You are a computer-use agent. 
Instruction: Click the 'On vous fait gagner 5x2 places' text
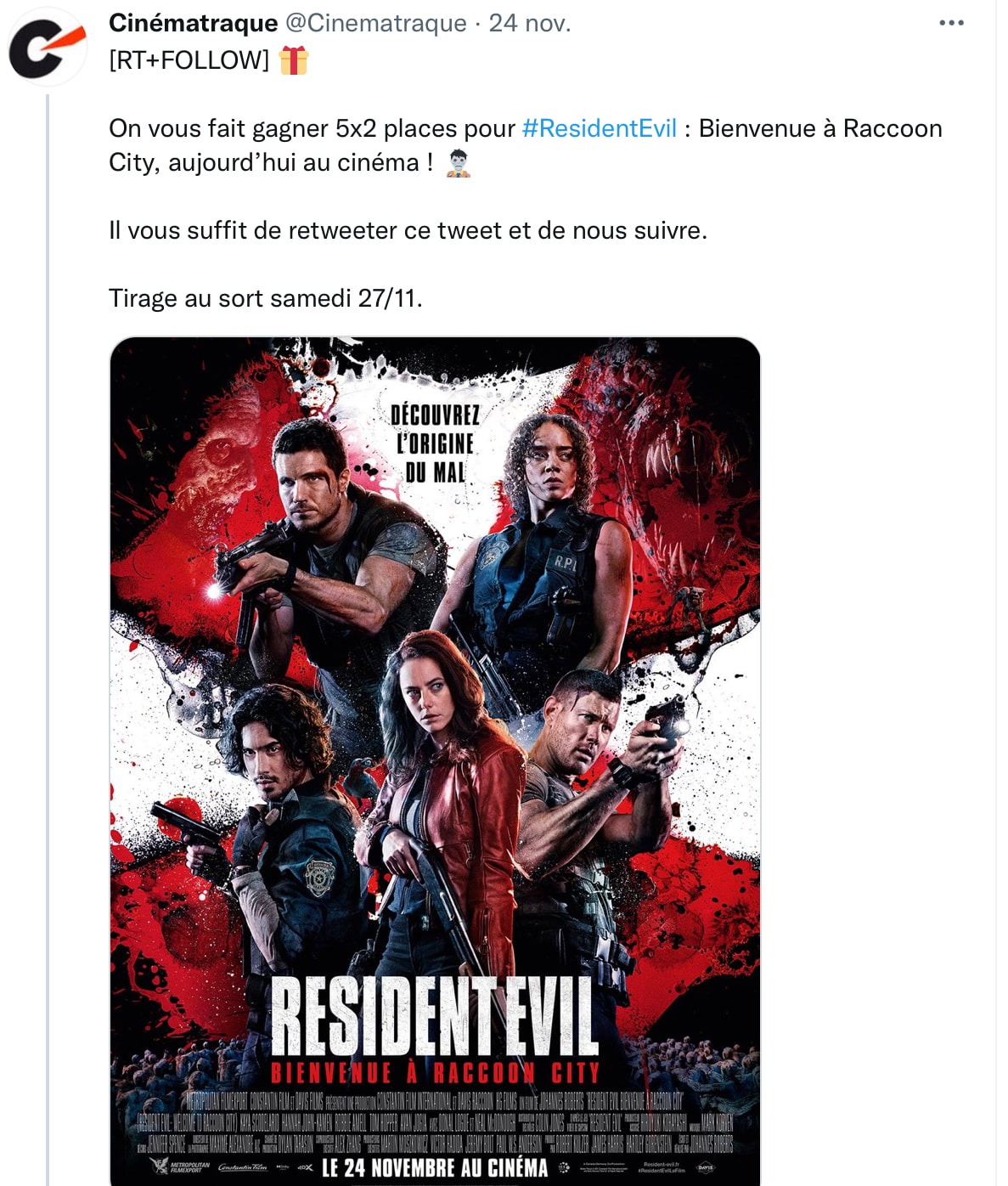(312, 128)
